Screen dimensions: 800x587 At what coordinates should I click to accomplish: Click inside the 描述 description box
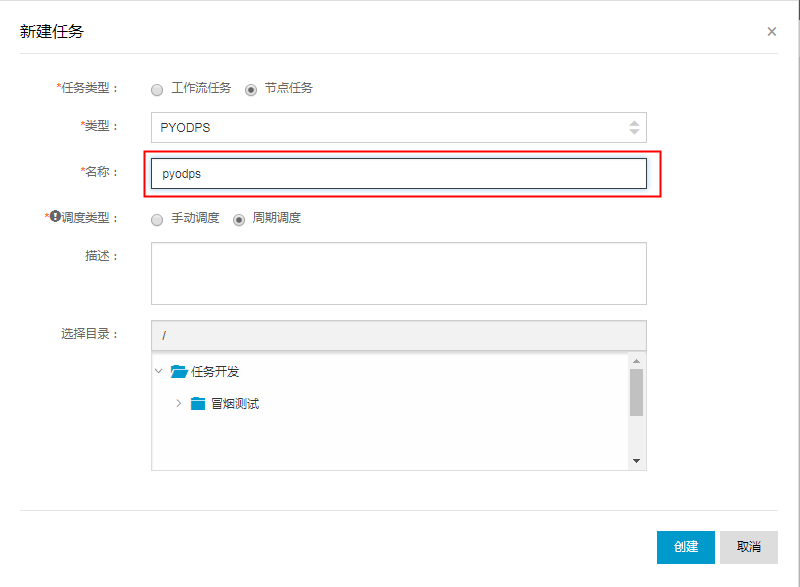[x=400, y=272]
